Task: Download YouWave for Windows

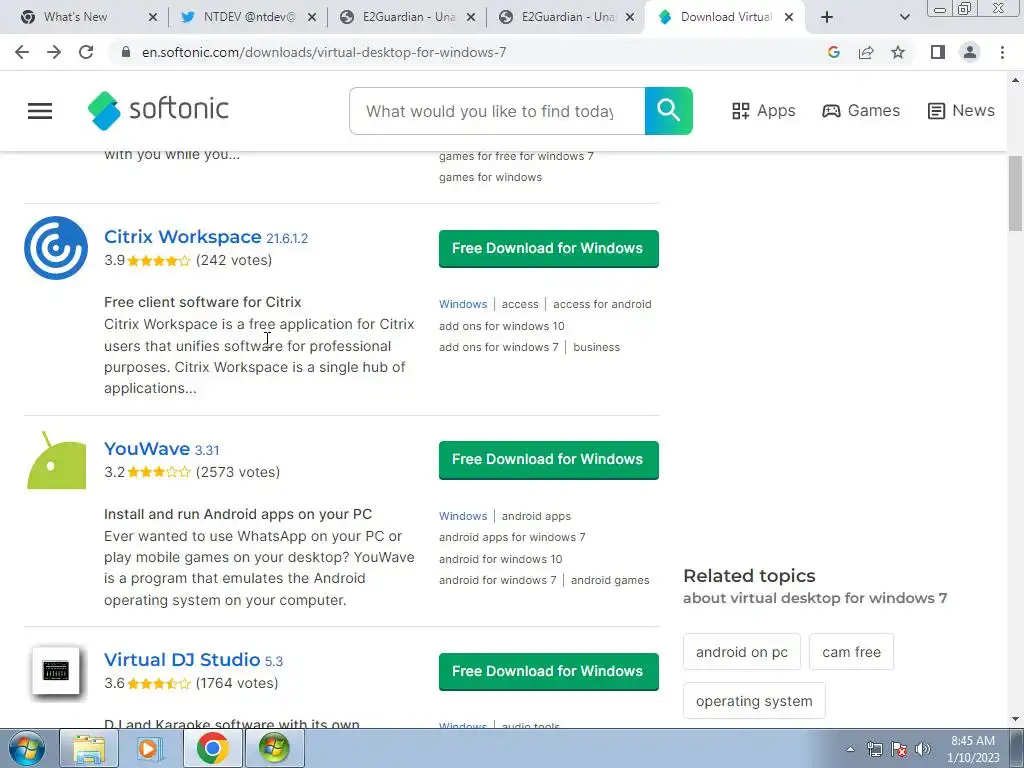Action: pyautogui.click(x=549, y=460)
